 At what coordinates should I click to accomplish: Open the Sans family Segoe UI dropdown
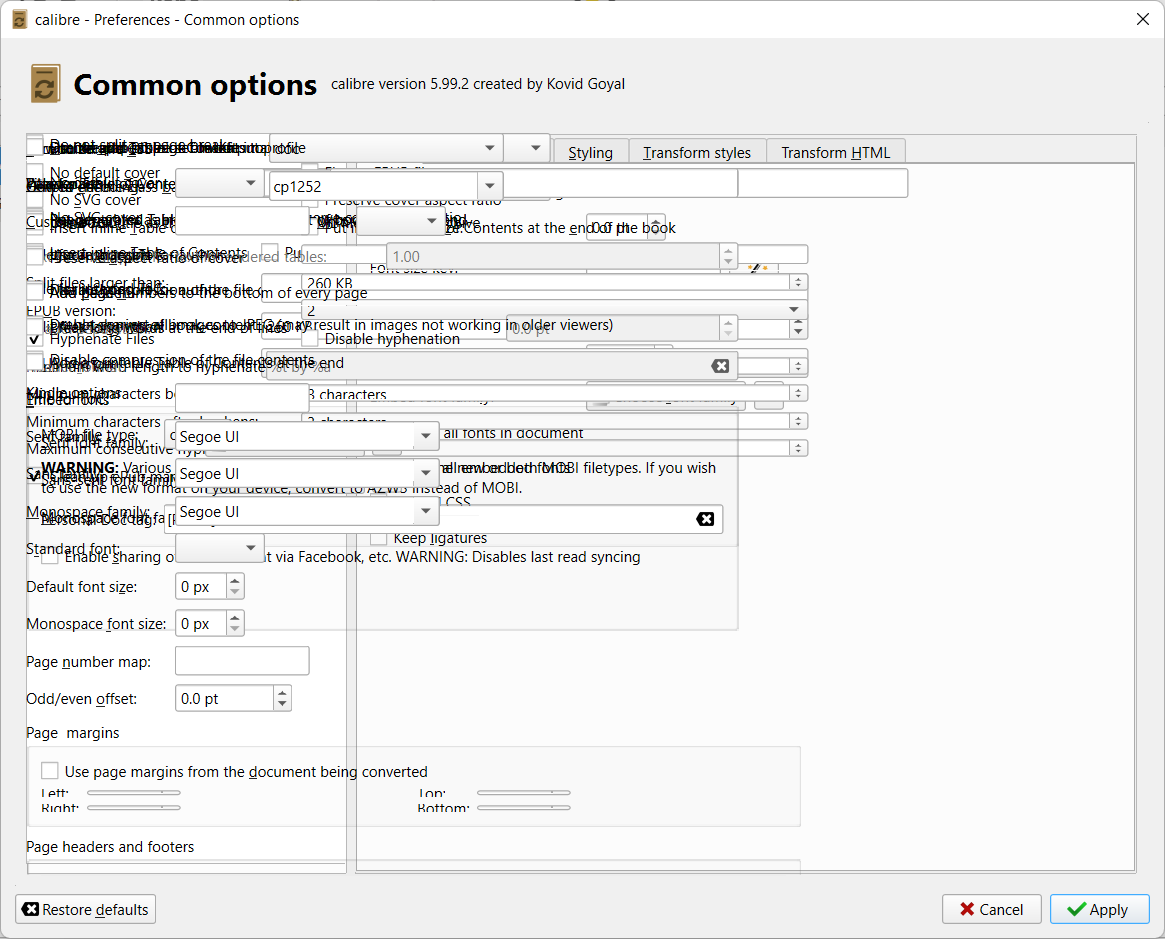click(426, 473)
